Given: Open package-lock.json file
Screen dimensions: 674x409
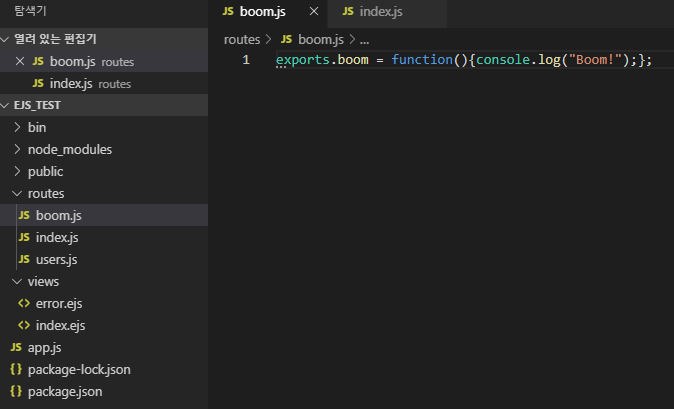Looking at the screenshot, I should 78,369.
